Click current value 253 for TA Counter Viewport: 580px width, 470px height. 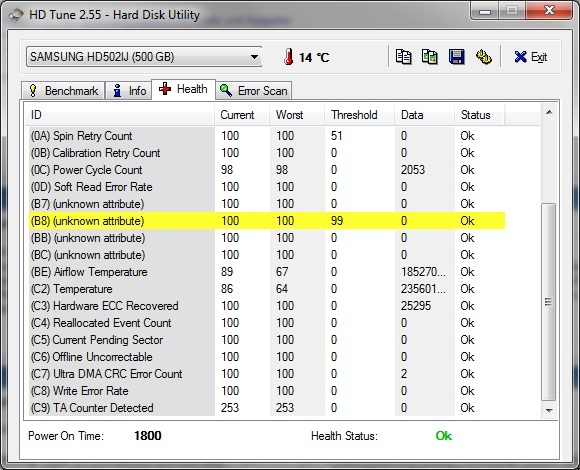[230, 408]
